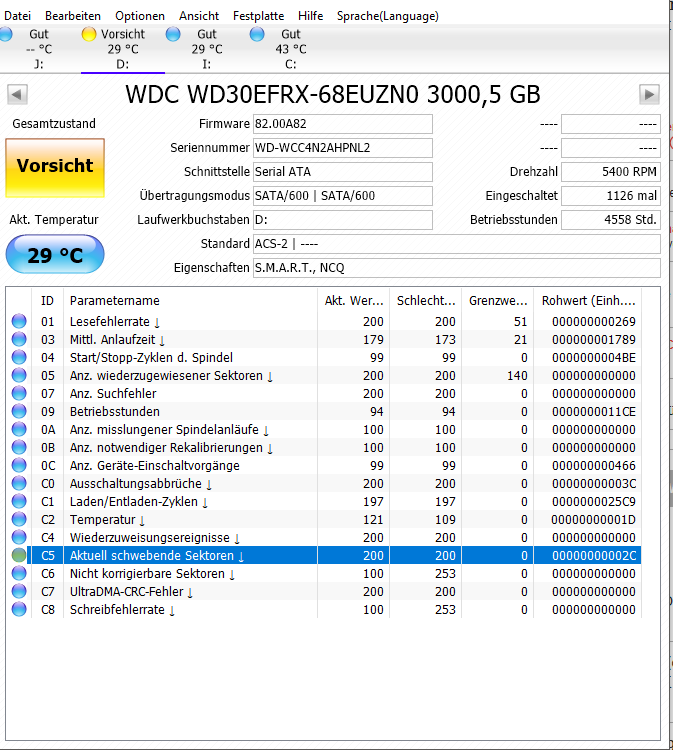Screen dimensions: 673x750
Task: Select raw value 0000000025C9
Action: 594,501
